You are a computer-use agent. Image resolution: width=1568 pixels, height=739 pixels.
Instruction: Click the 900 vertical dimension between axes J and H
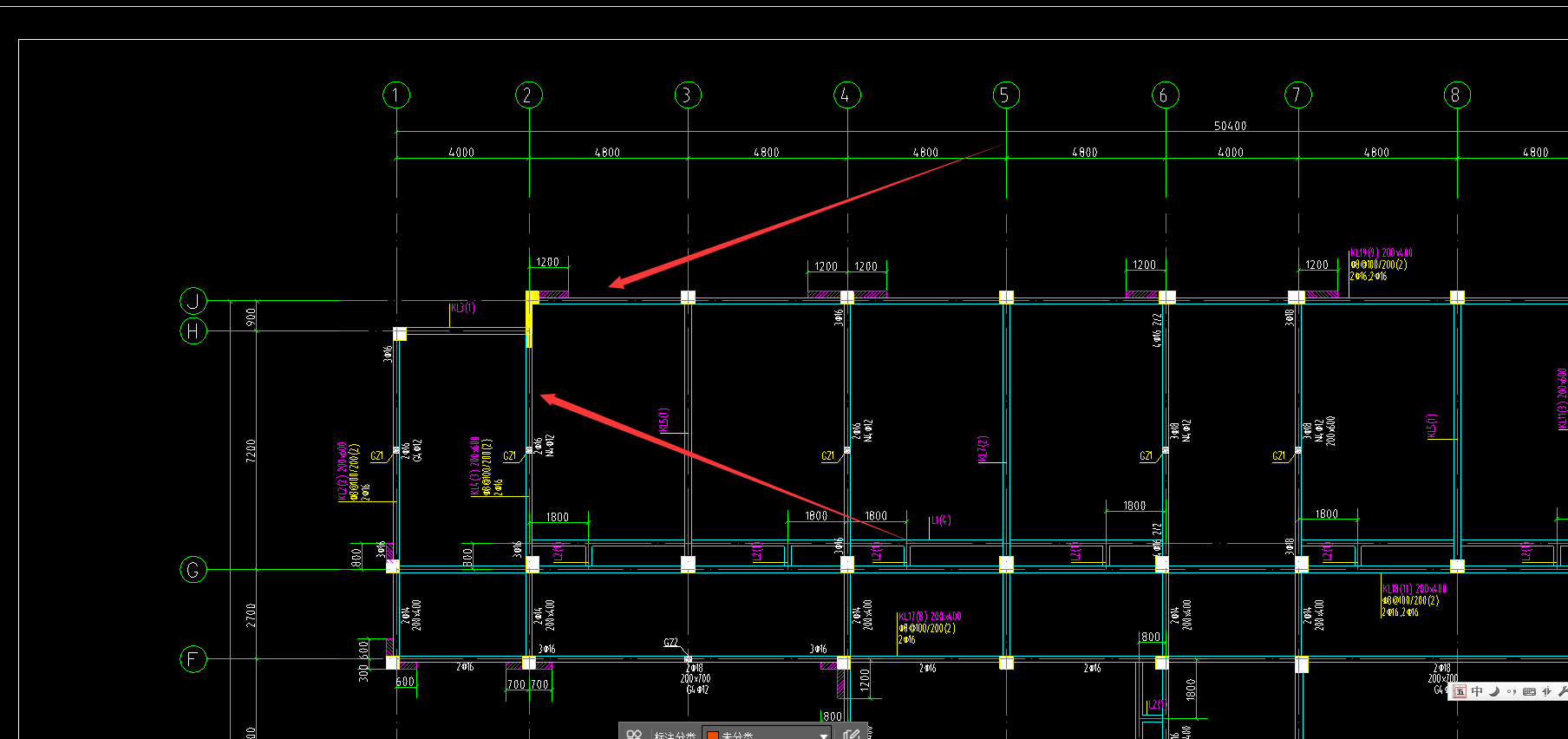click(x=251, y=317)
